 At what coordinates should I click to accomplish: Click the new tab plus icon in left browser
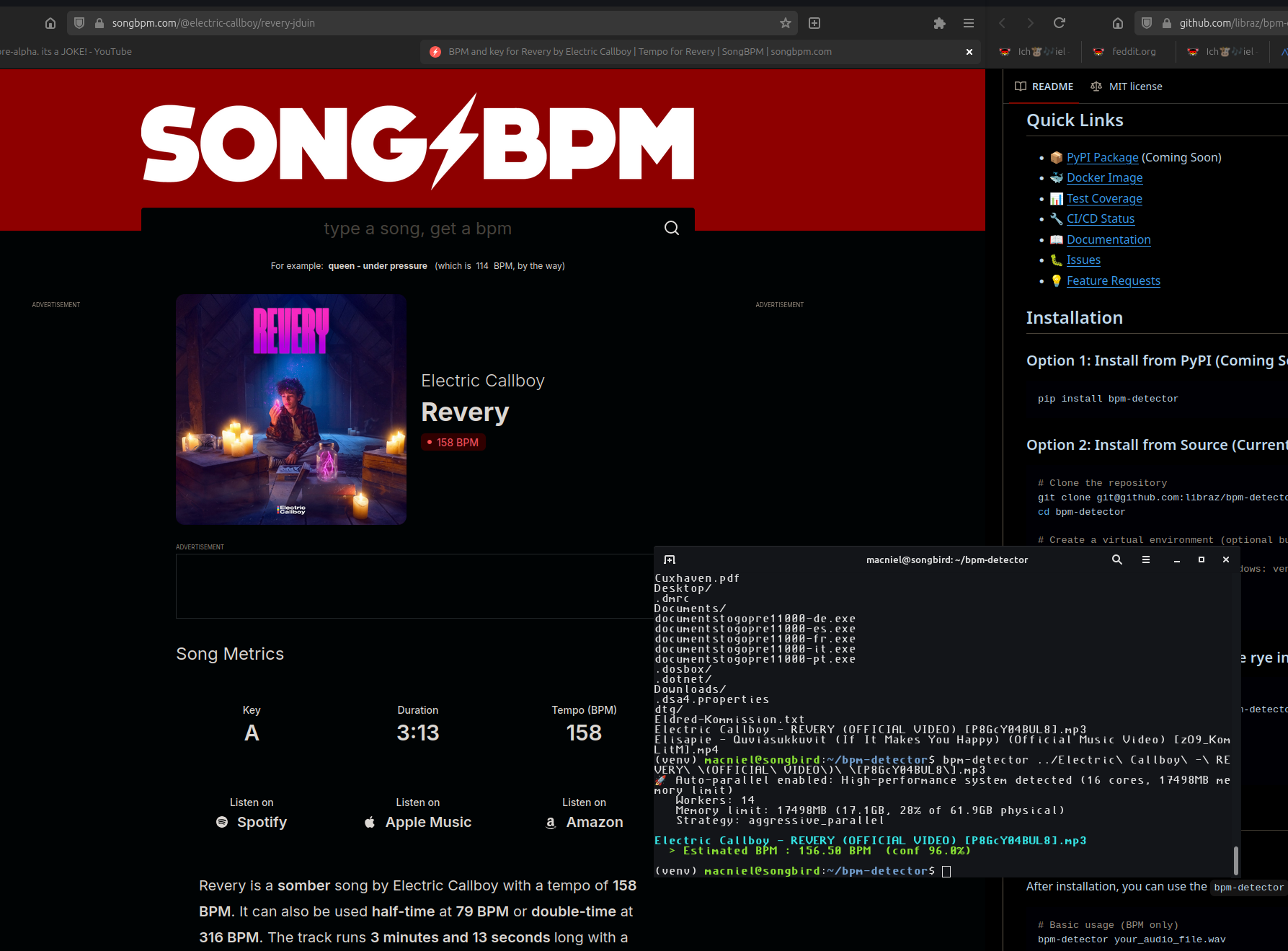pyautogui.click(x=814, y=23)
